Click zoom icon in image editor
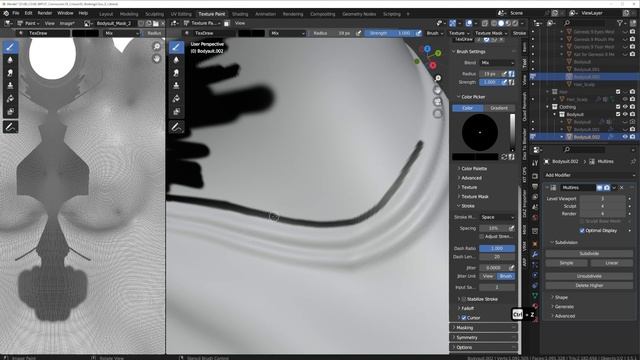Viewport: 640px width, 360px height. pos(157,47)
